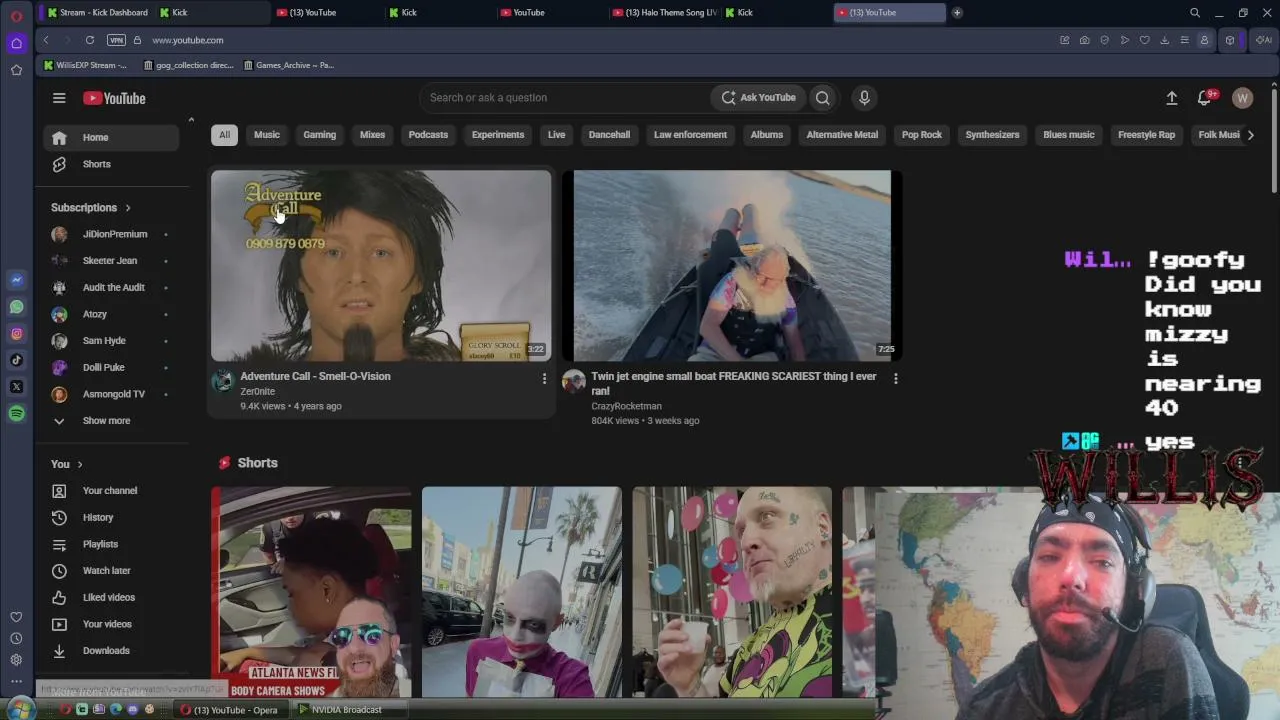Select the Alternative Metal chip
The height and width of the screenshot is (720, 1280).
point(842,135)
